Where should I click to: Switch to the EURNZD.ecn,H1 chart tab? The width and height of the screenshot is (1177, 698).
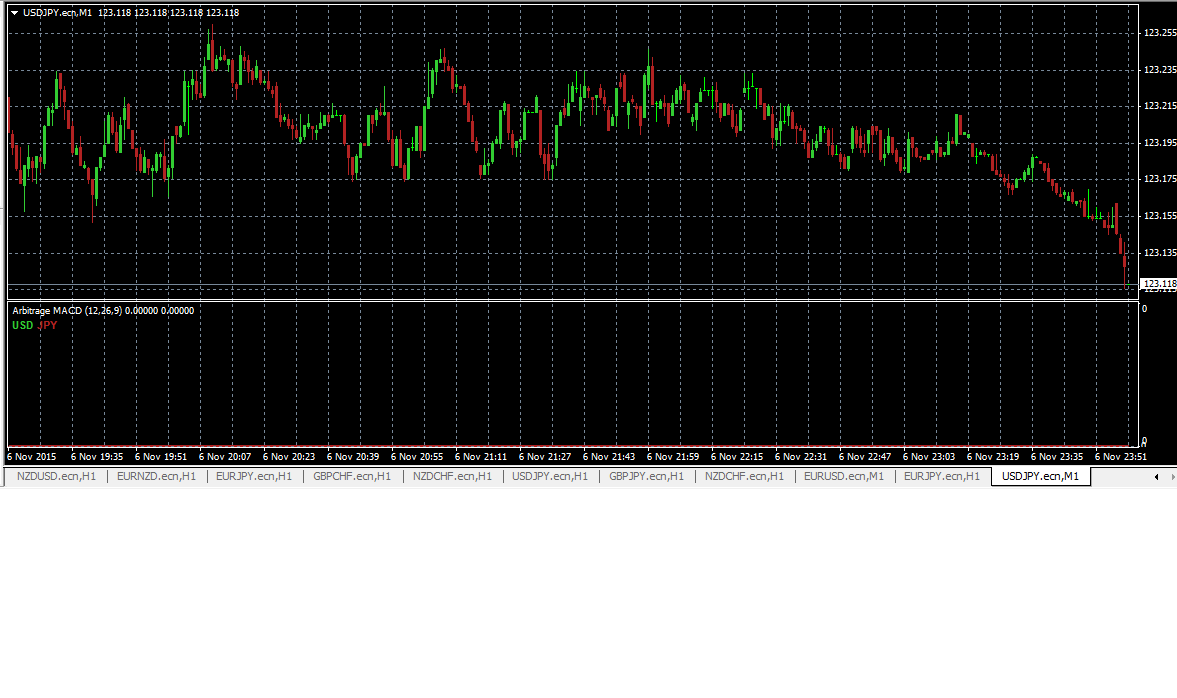pyautogui.click(x=156, y=476)
